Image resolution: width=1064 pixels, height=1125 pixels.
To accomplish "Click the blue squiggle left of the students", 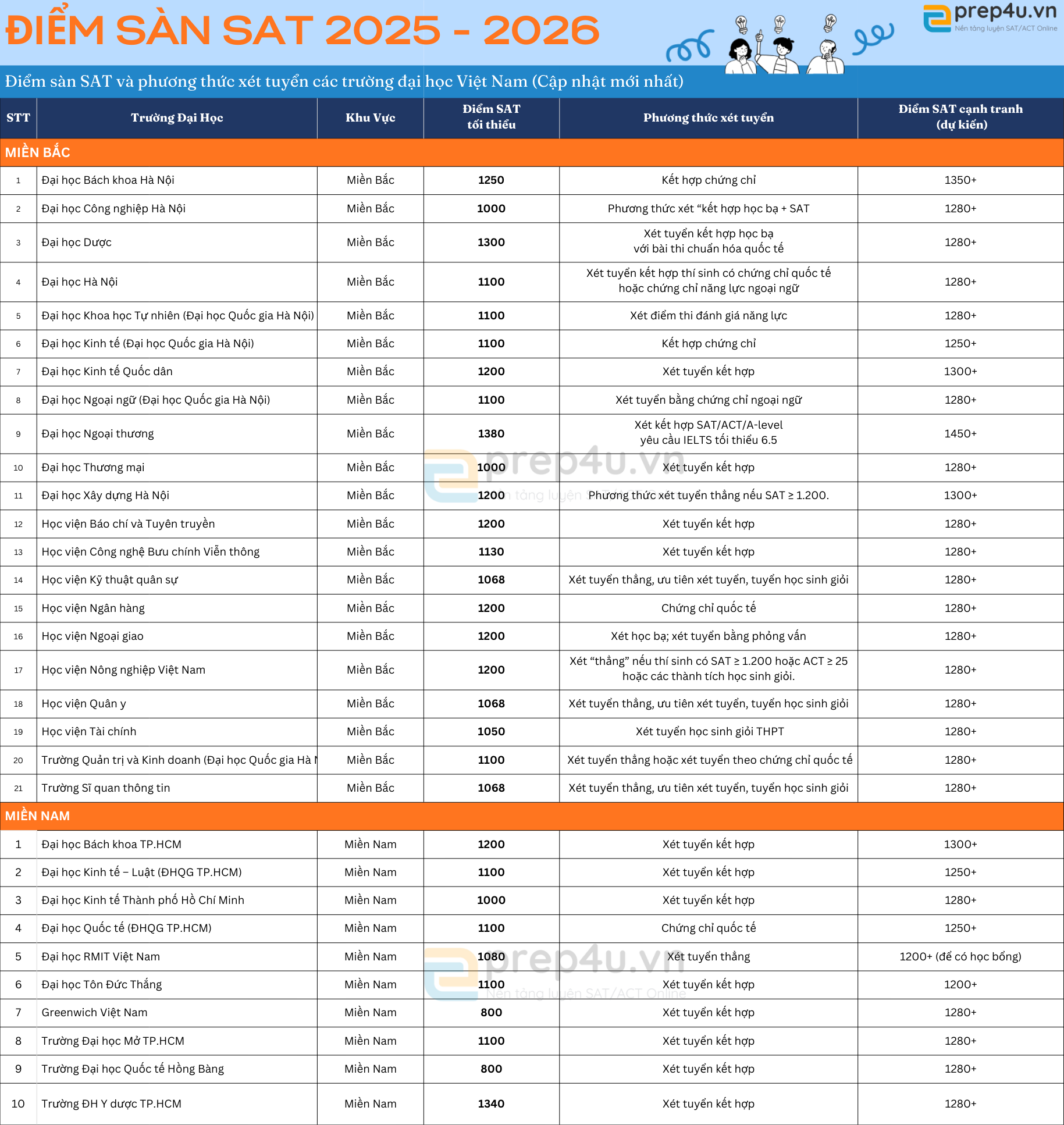I will (690, 47).
